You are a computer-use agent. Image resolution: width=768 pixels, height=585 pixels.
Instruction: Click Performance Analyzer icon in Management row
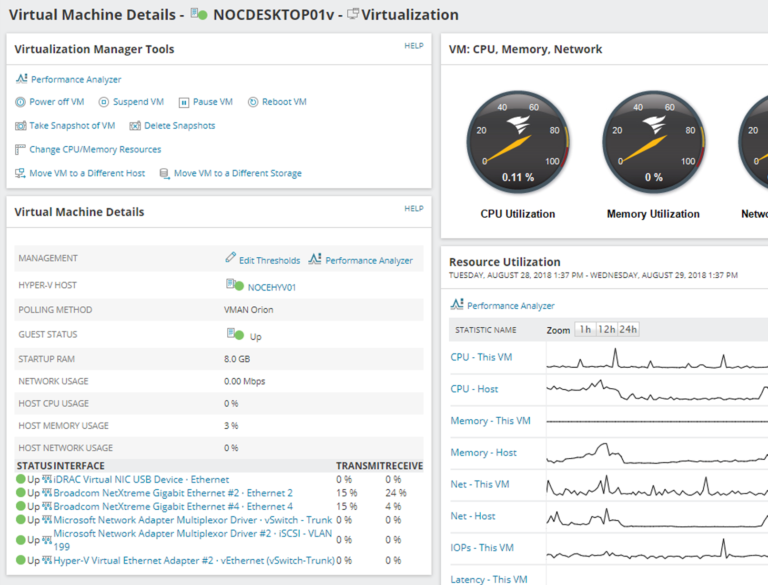315,258
